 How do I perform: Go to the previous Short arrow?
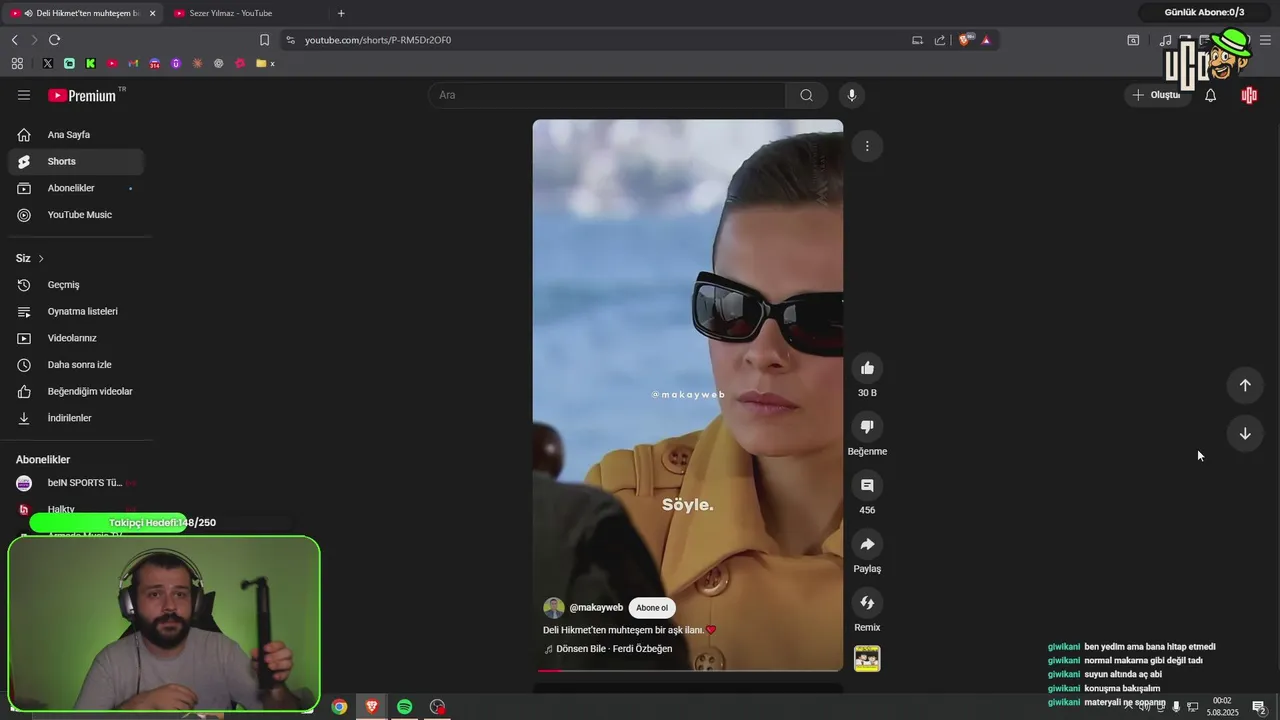pos(1245,385)
